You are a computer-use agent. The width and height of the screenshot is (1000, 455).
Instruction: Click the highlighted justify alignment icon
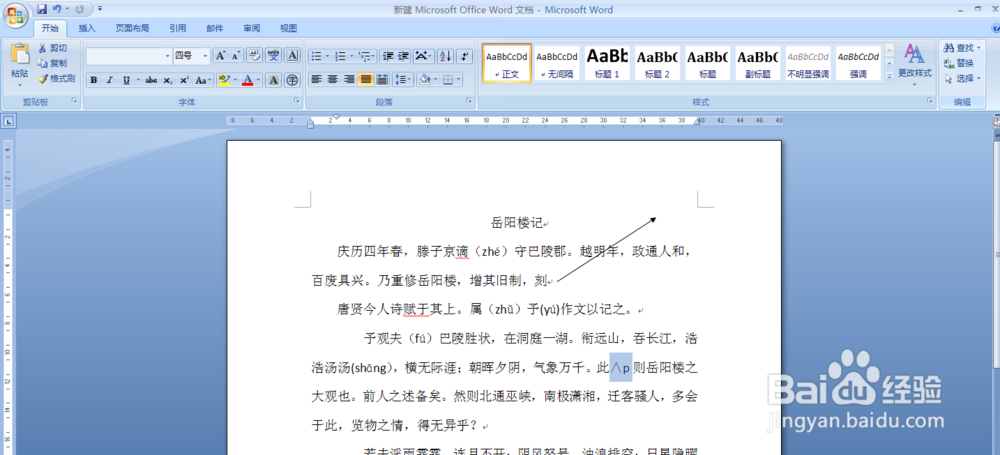tap(365, 80)
